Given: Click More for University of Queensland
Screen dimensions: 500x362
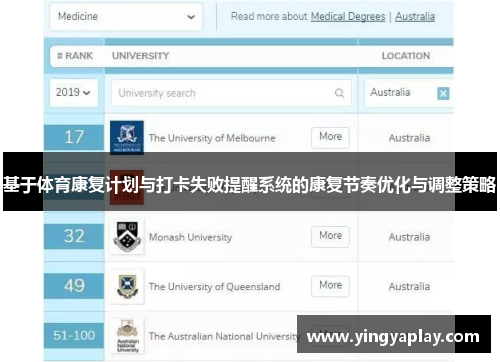Looking at the screenshot, I should 330,286.
